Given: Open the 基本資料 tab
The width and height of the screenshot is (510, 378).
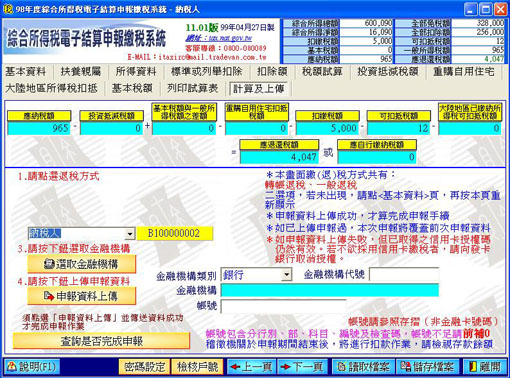Looking at the screenshot, I should point(25,71).
